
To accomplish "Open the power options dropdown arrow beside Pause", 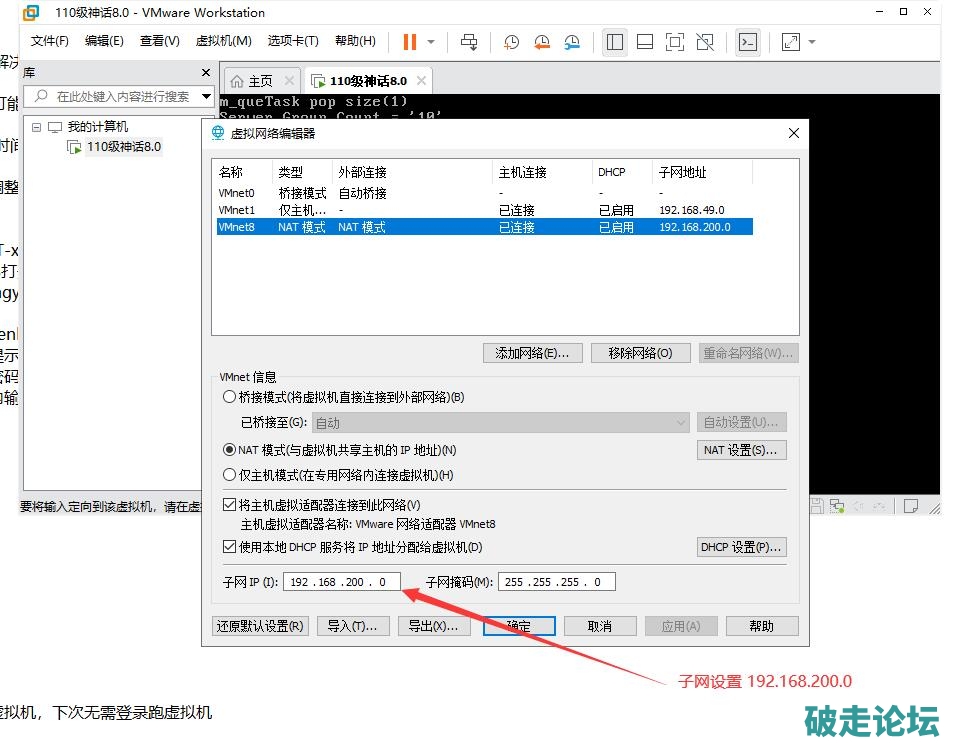I will (431, 42).
